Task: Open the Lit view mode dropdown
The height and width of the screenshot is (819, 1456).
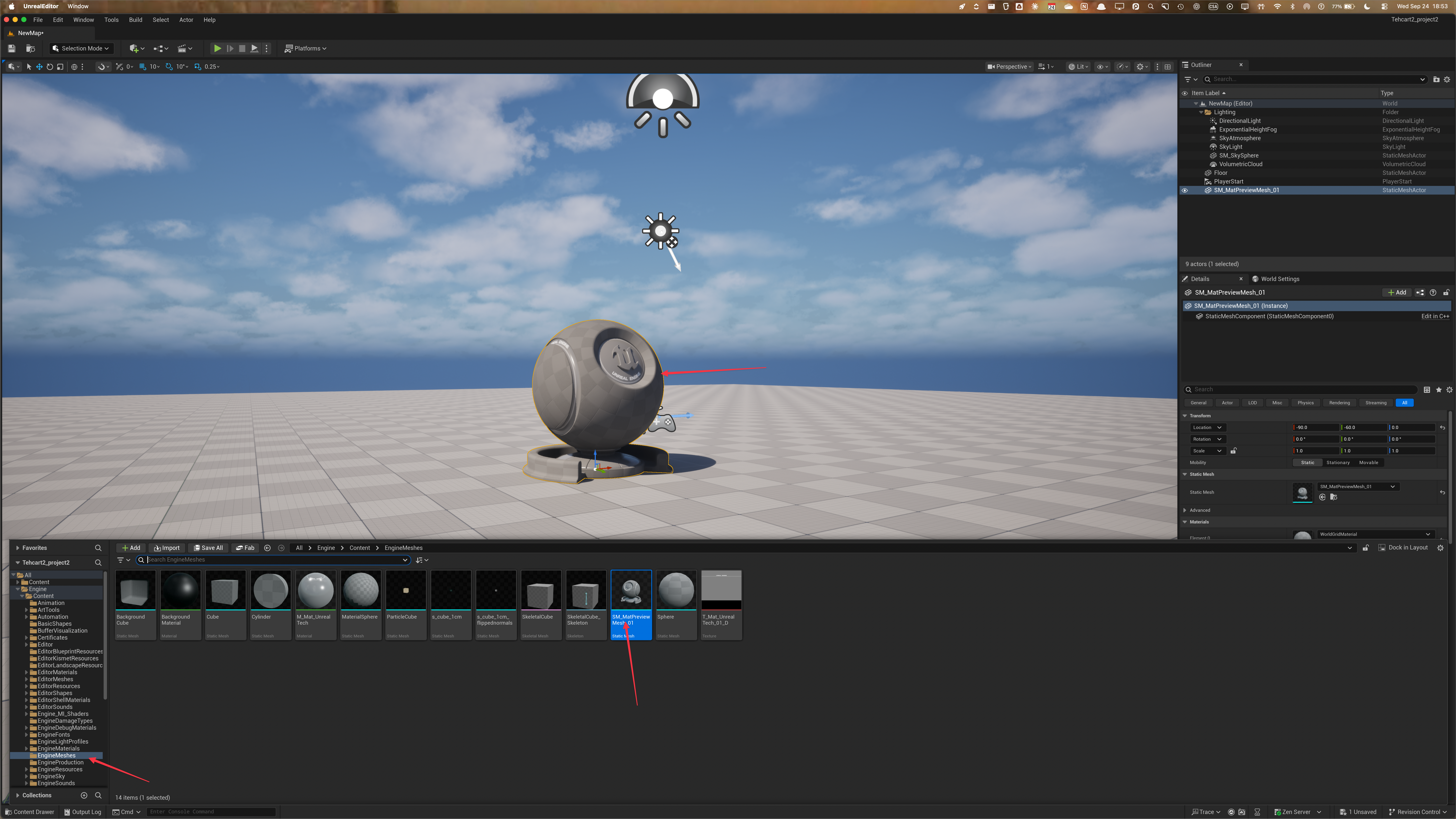Action: point(1078,67)
